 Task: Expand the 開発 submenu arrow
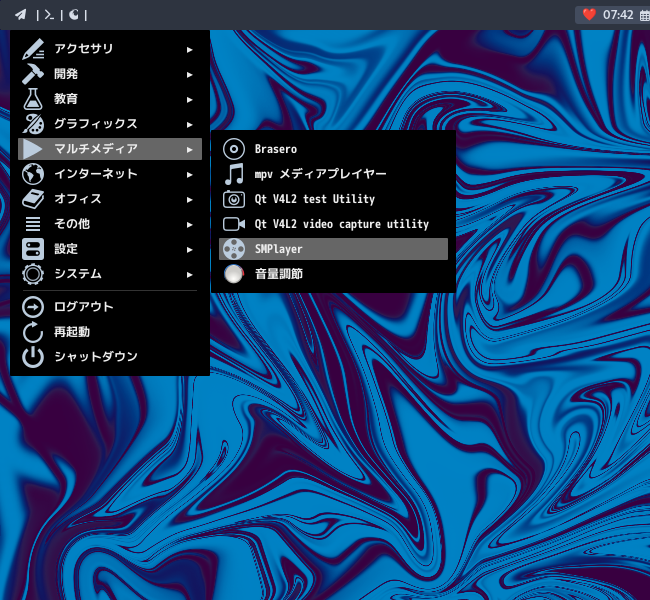(189, 74)
